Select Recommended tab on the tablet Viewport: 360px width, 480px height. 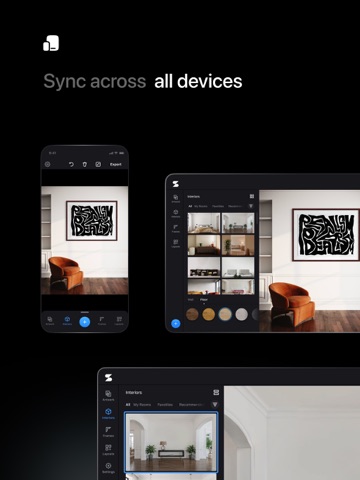pos(235,206)
